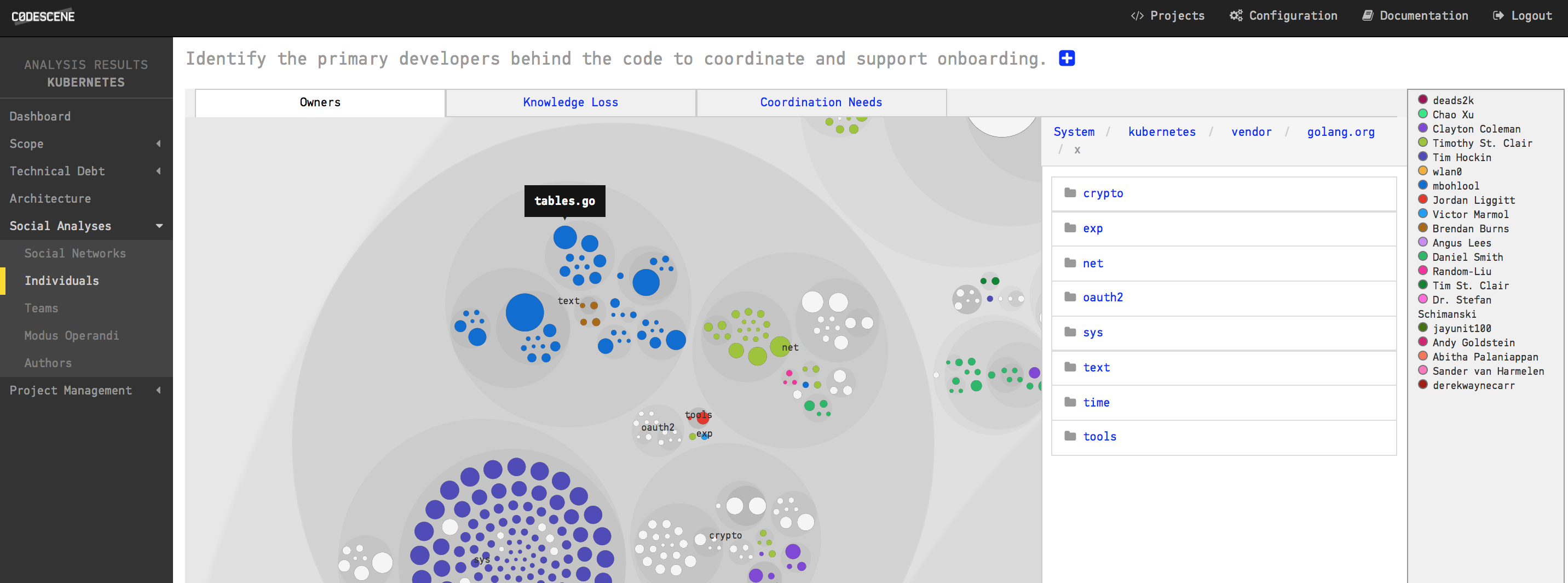Click the red circle under tools label

703,418
